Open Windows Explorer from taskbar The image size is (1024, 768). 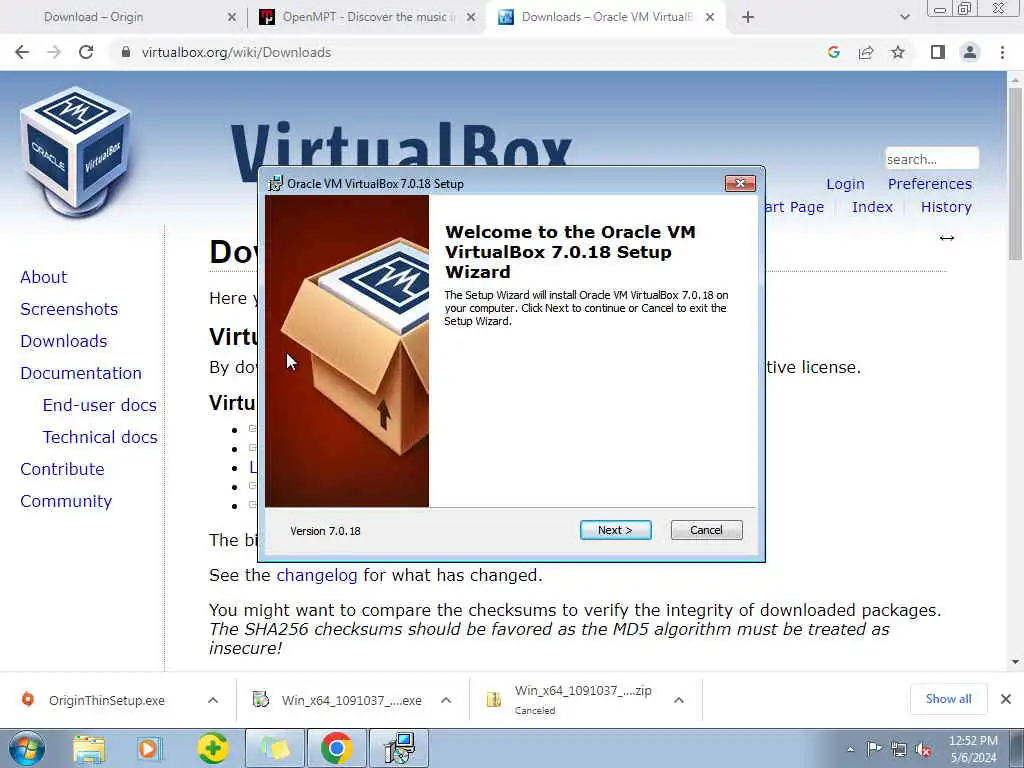pyautogui.click(x=89, y=748)
